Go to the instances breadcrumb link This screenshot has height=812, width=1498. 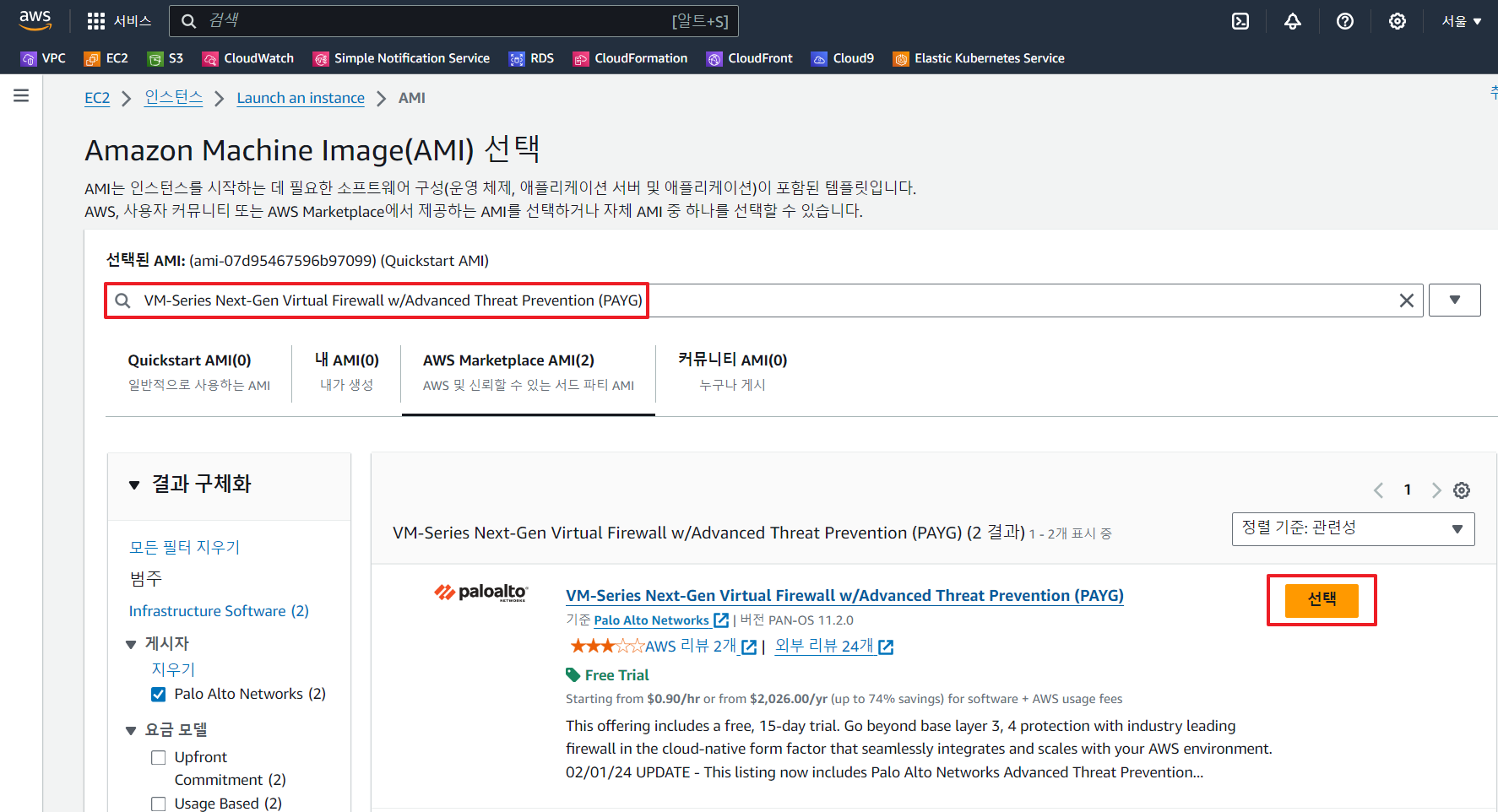tap(174, 98)
